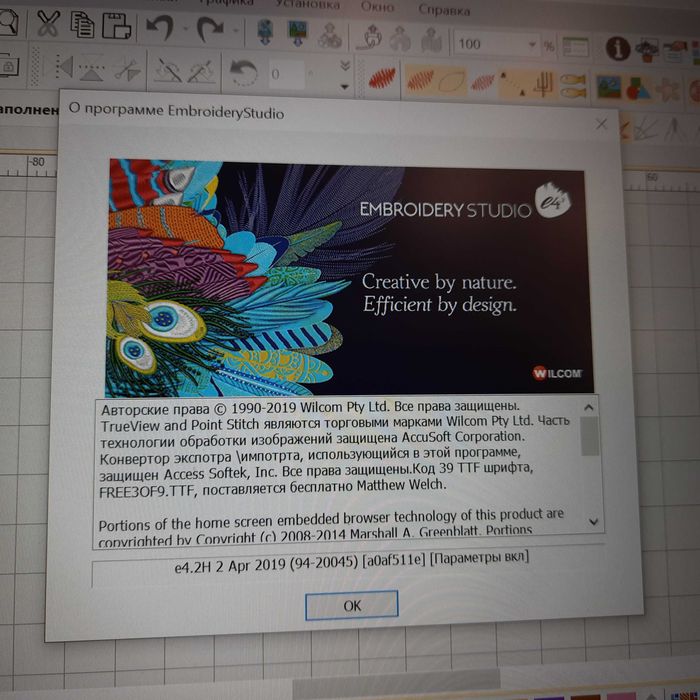
Task: Toggle Show Connectors dotted line icon
Action: [513, 83]
